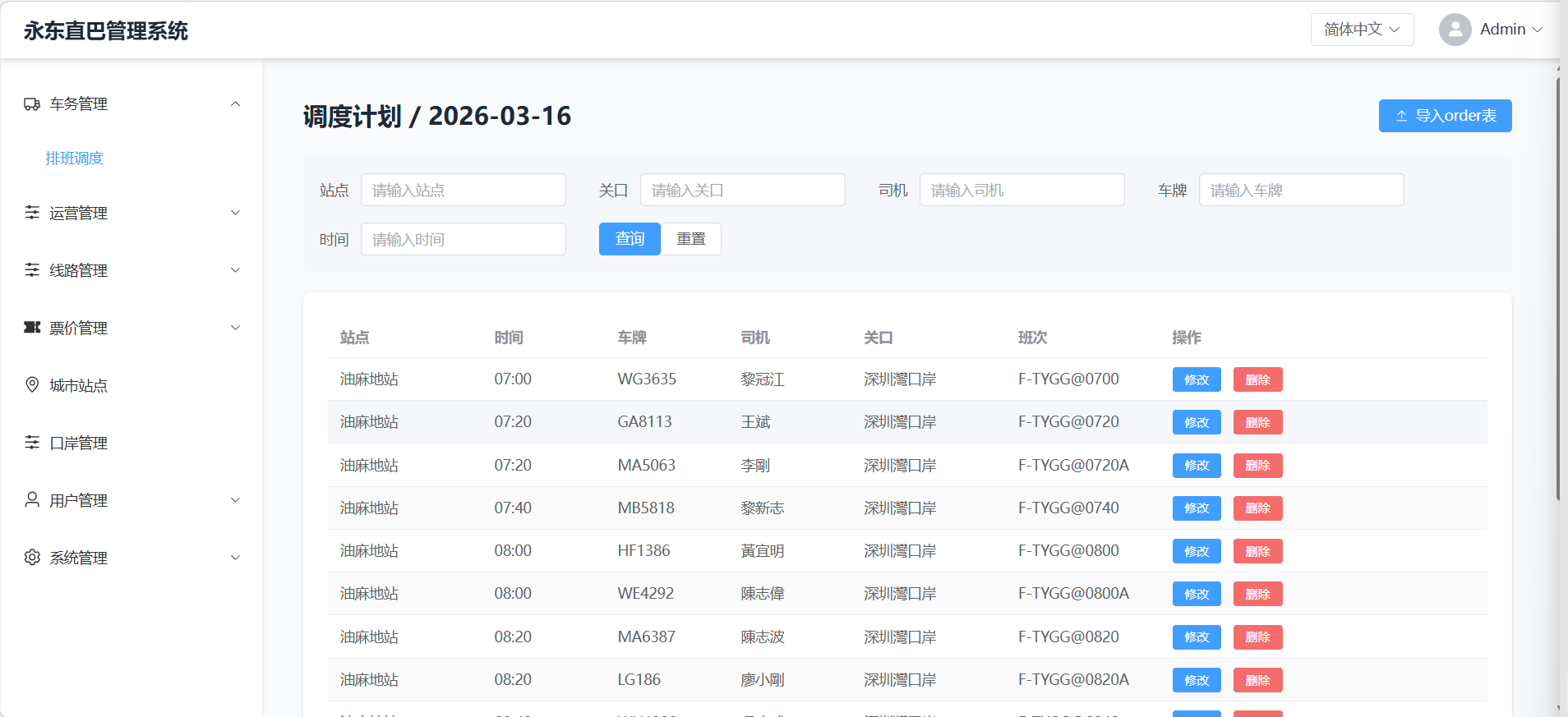The width and height of the screenshot is (1568, 717).
Task: Reset filters with the 重置 button
Action: pos(691,239)
